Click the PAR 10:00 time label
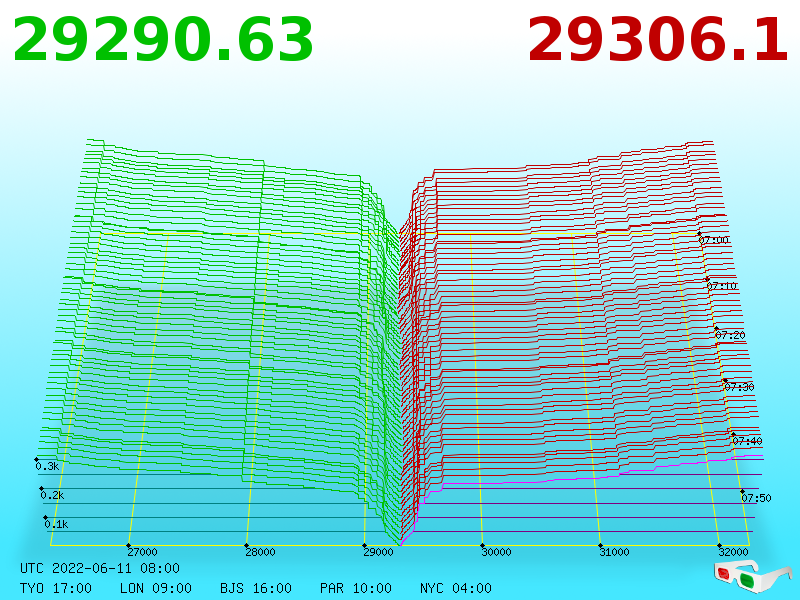800x600 pixels. tap(356, 588)
